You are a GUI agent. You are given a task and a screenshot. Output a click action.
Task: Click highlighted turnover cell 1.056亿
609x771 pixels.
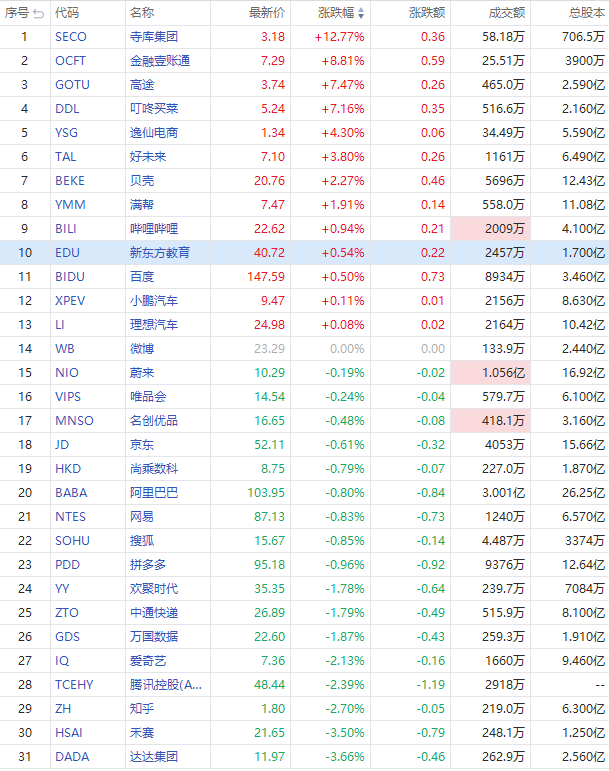(491, 373)
